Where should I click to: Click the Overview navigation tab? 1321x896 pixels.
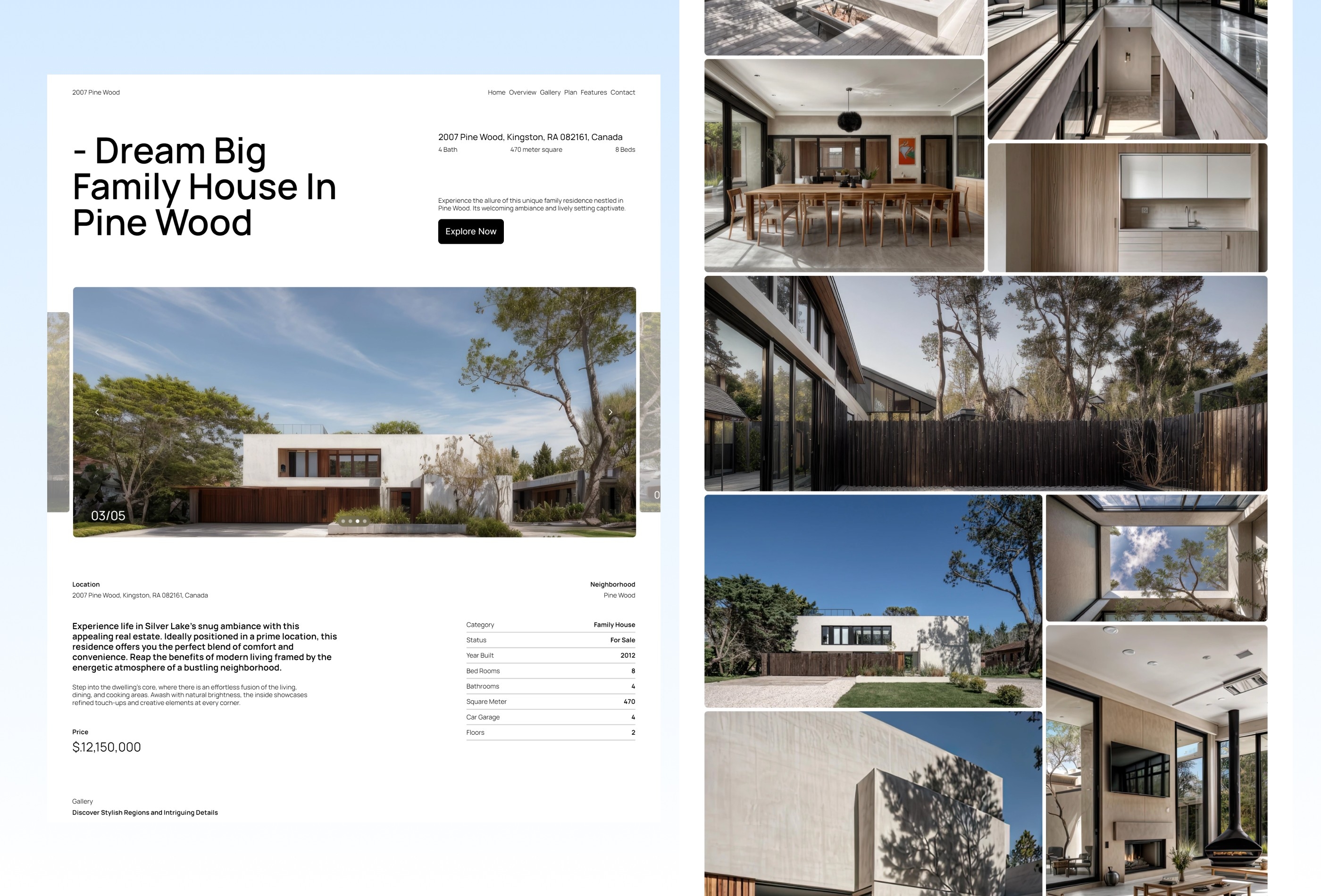(x=521, y=92)
